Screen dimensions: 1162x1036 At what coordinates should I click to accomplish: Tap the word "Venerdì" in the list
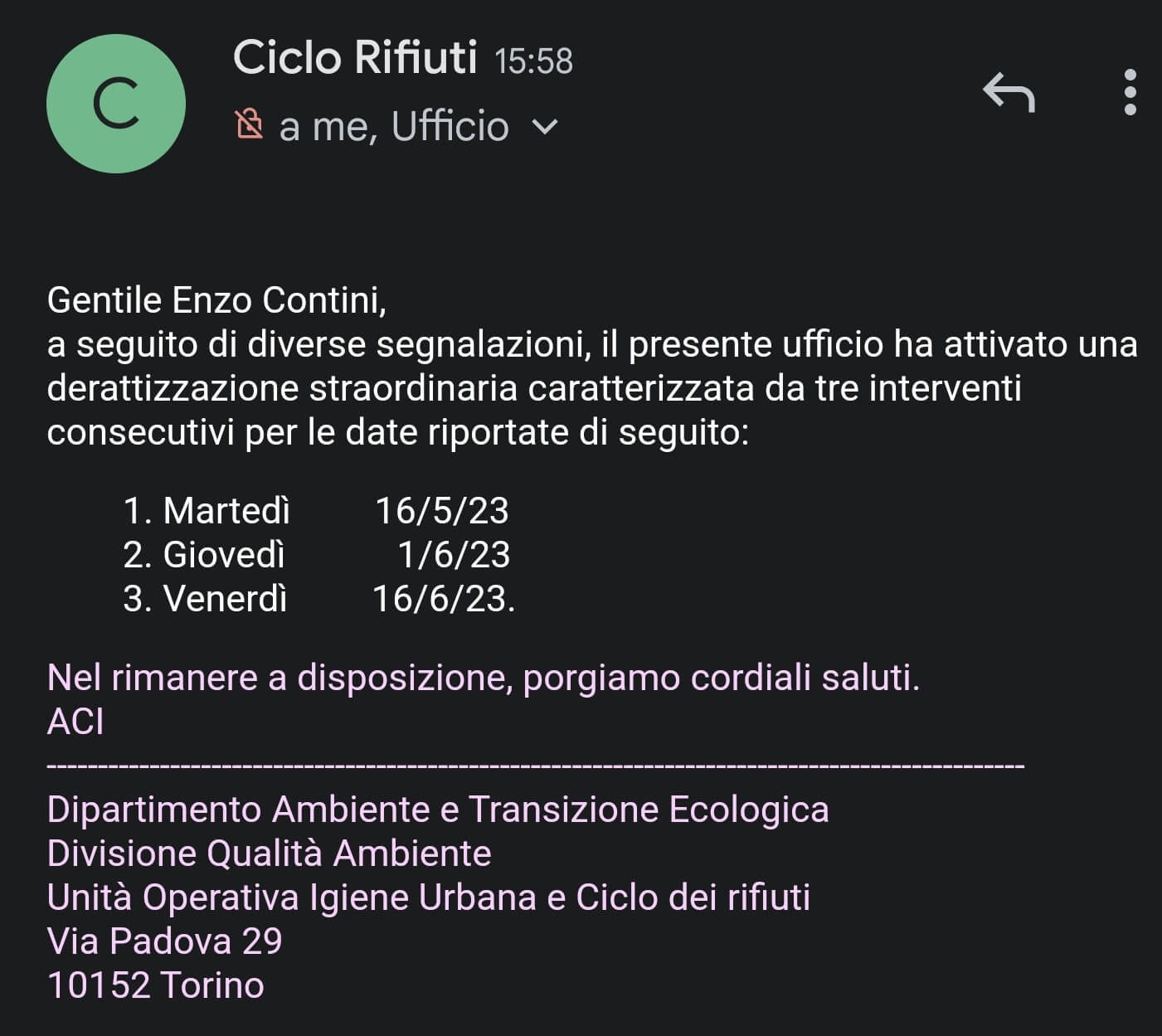[225, 598]
